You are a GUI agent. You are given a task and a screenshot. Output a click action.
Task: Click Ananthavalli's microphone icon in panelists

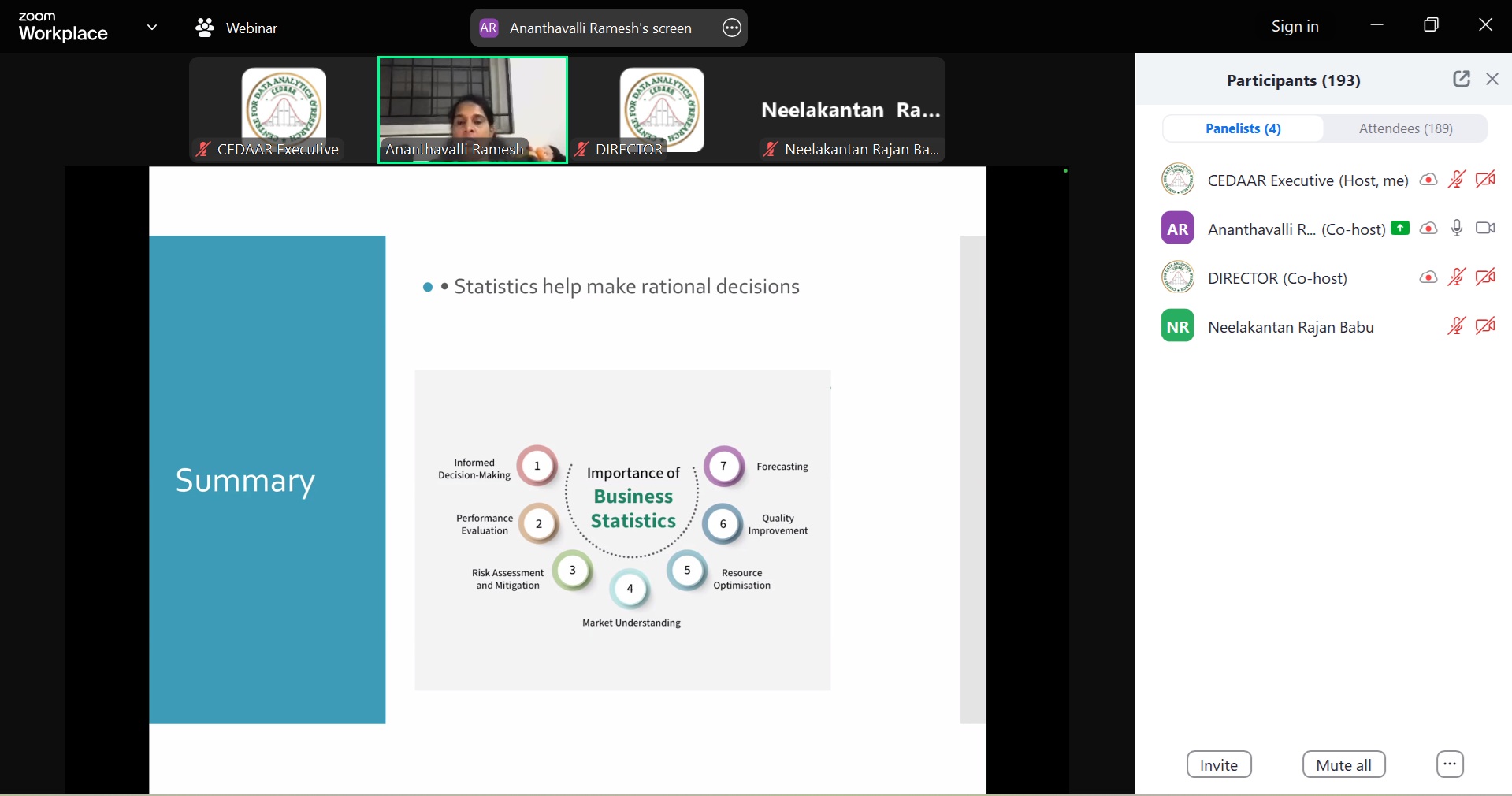(1457, 229)
